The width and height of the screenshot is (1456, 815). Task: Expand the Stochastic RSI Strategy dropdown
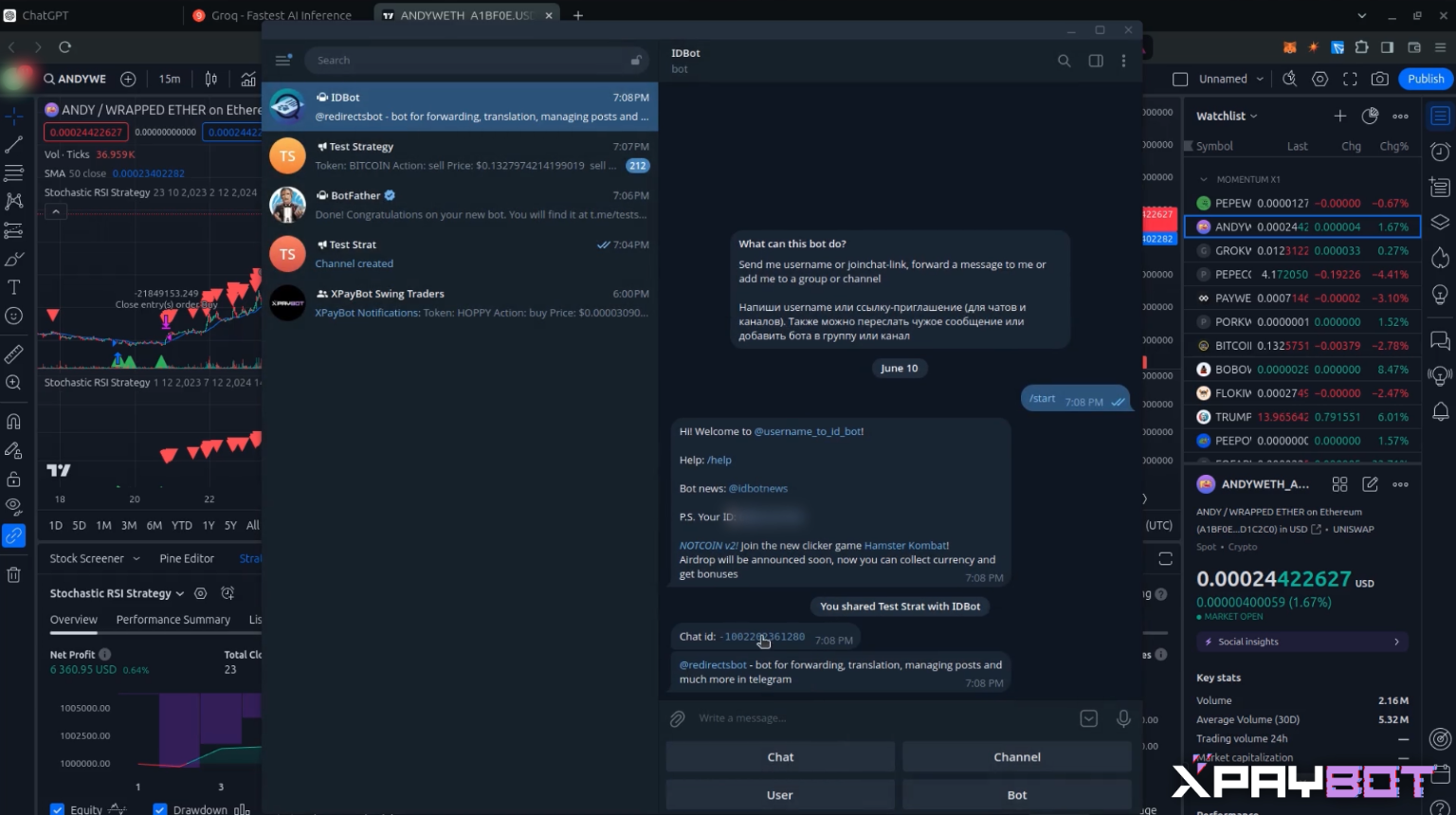(117, 593)
